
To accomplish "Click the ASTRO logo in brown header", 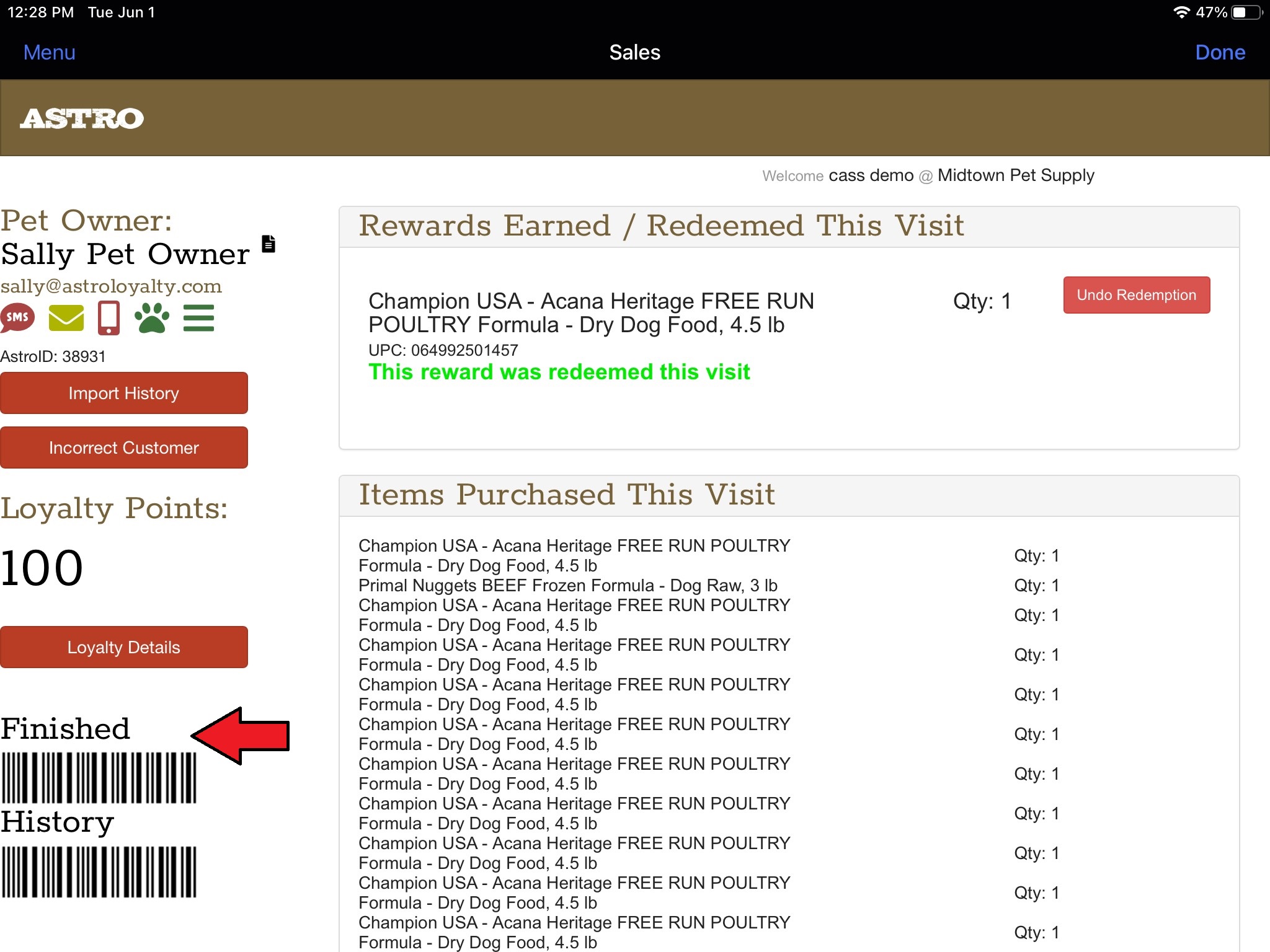I will point(82,118).
